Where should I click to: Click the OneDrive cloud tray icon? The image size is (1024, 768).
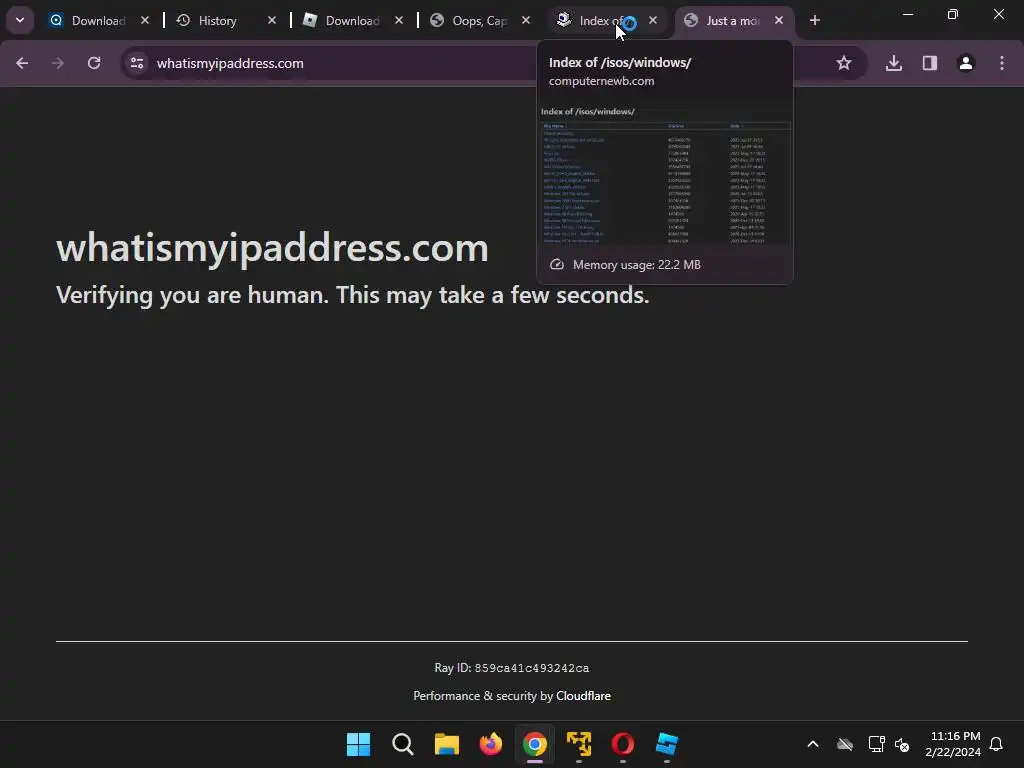tap(845, 744)
